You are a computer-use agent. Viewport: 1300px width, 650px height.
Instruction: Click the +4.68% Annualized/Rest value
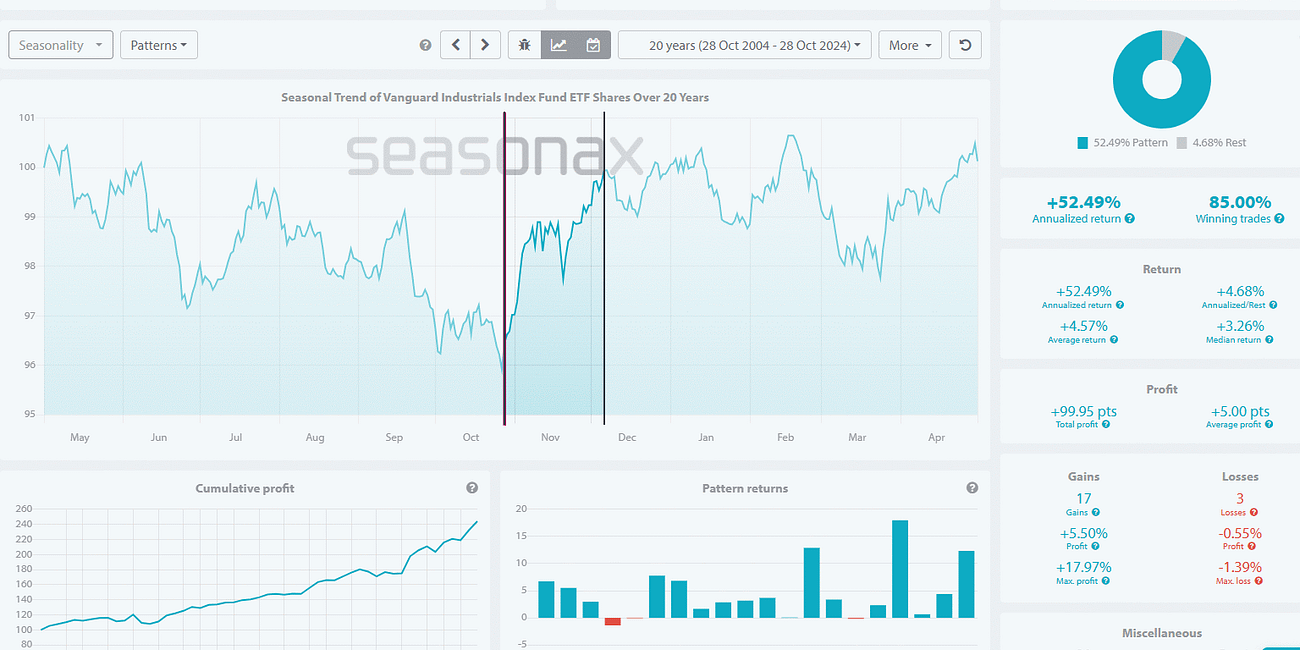1240,291
